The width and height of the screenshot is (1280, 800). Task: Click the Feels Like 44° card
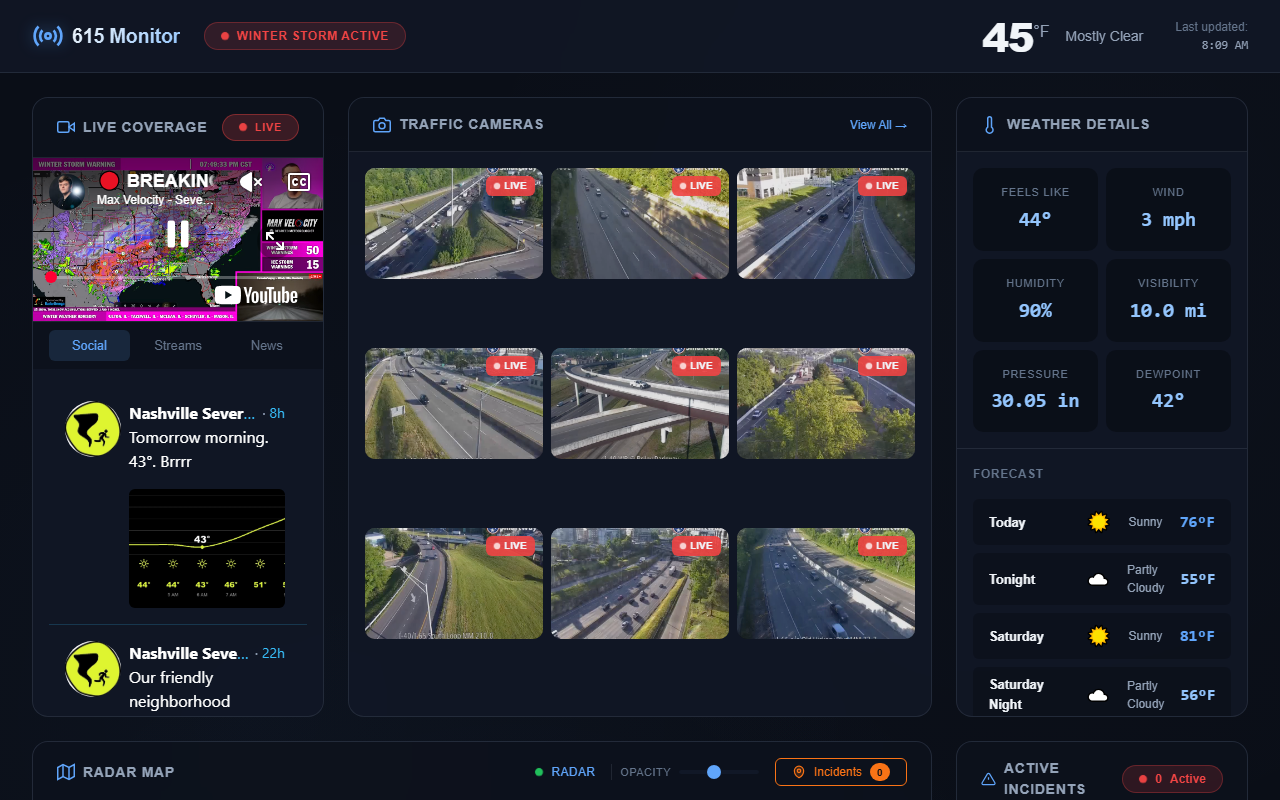[1035, 209]
